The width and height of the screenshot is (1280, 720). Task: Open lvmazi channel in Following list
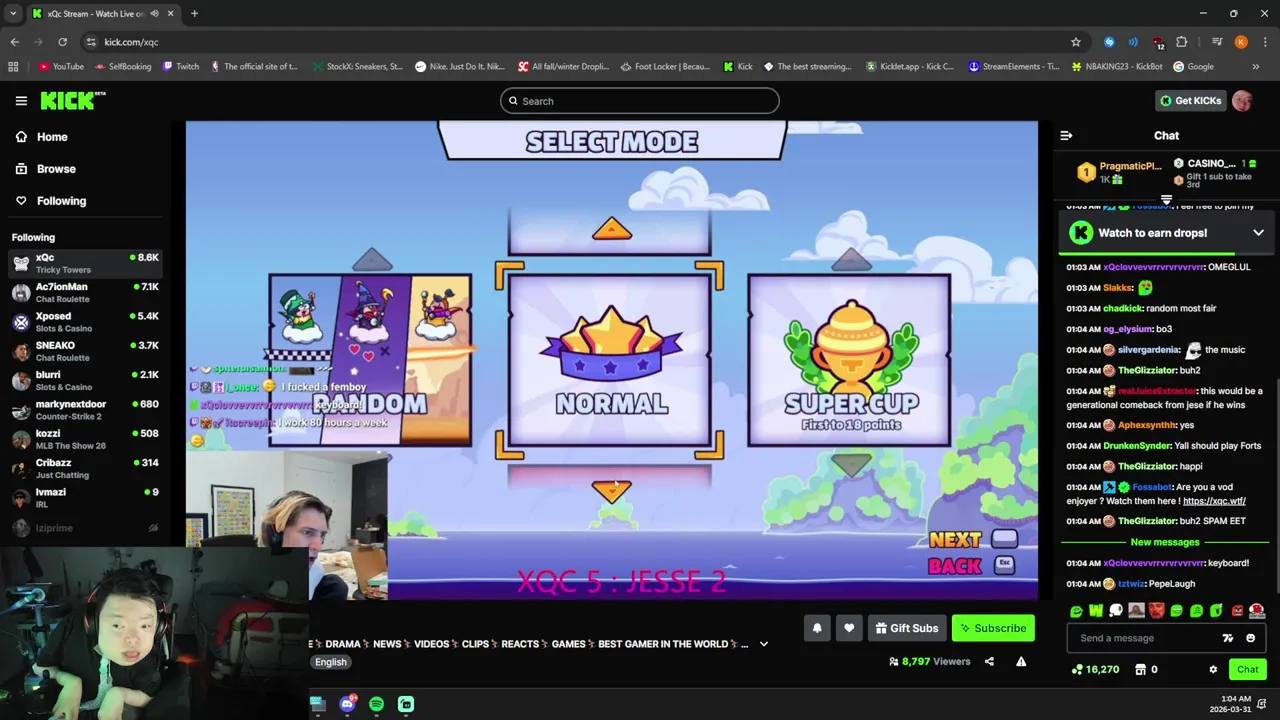tap(84, 498)
